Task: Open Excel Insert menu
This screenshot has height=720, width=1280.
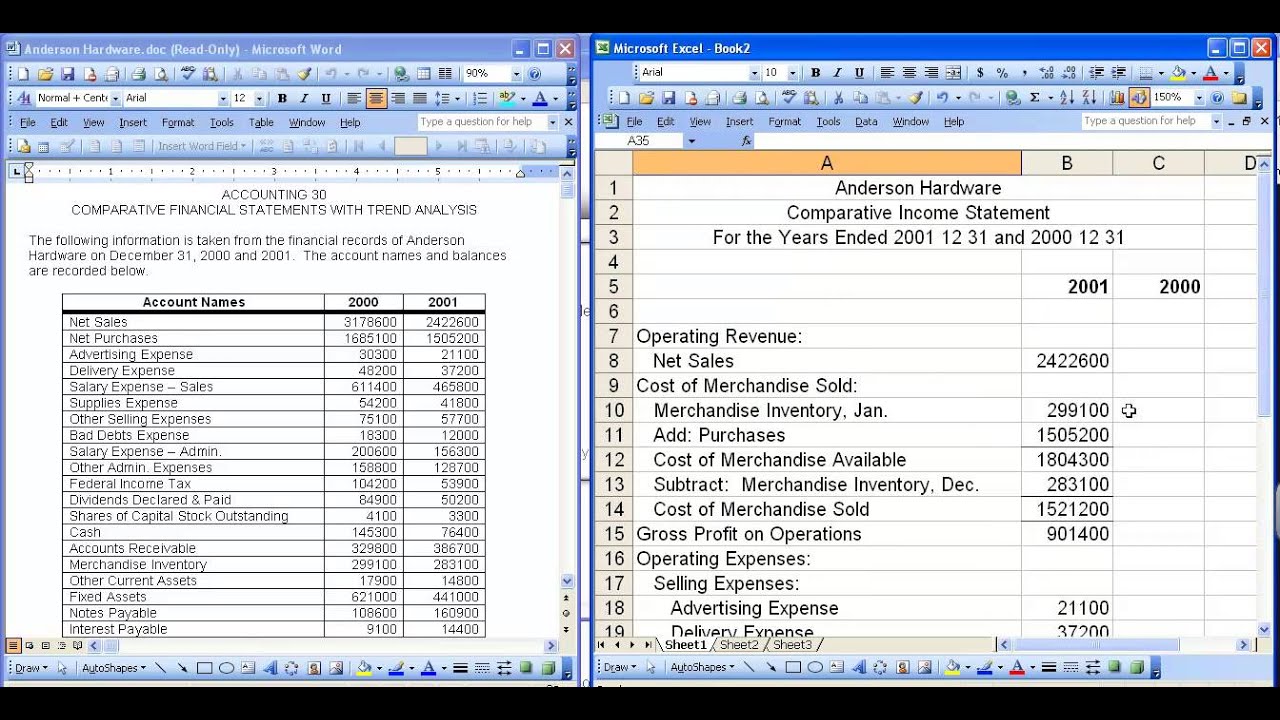Action: coord(739,121)
